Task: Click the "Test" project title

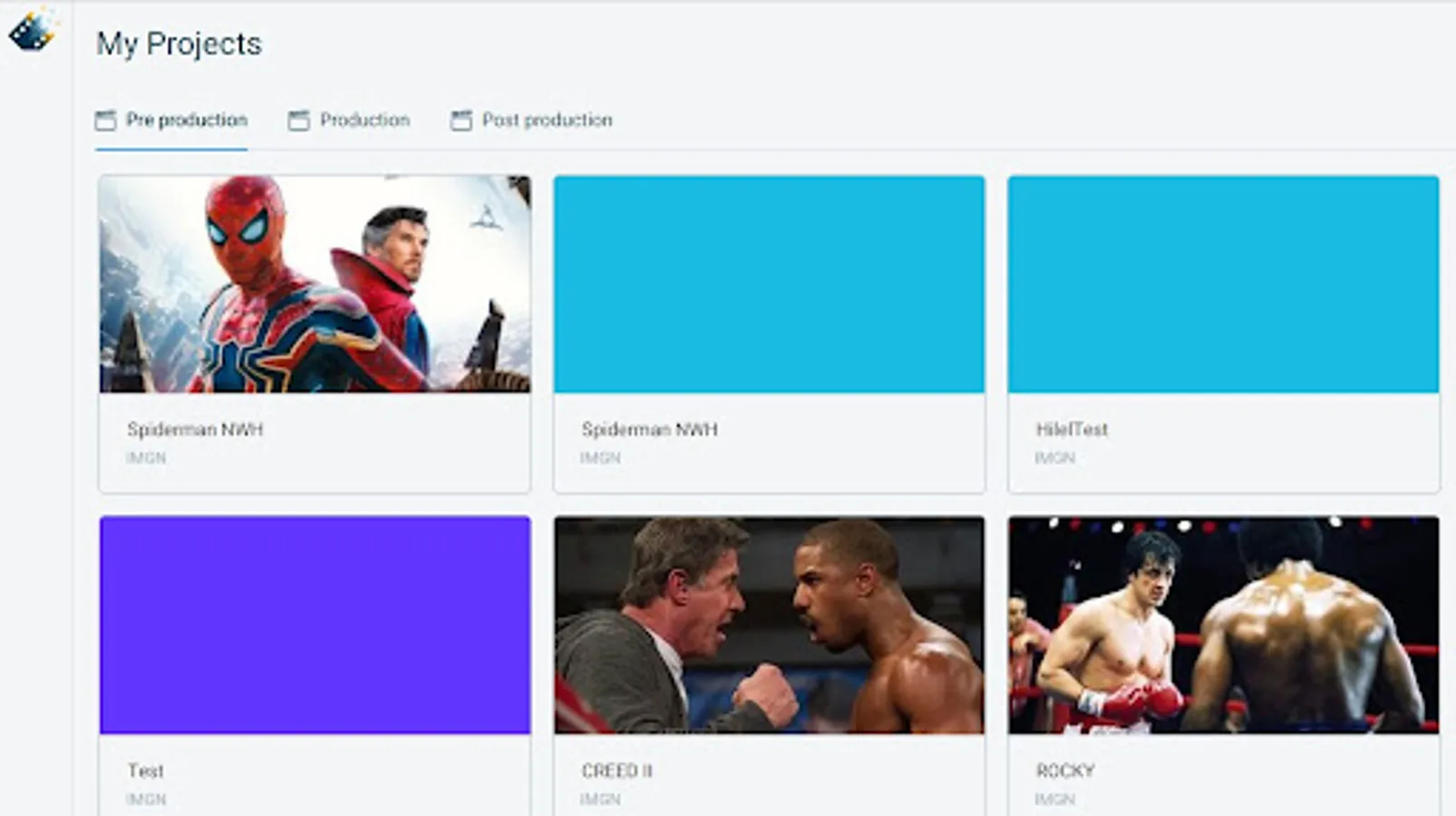Action: pyautogui.click(x=145, y=771)
